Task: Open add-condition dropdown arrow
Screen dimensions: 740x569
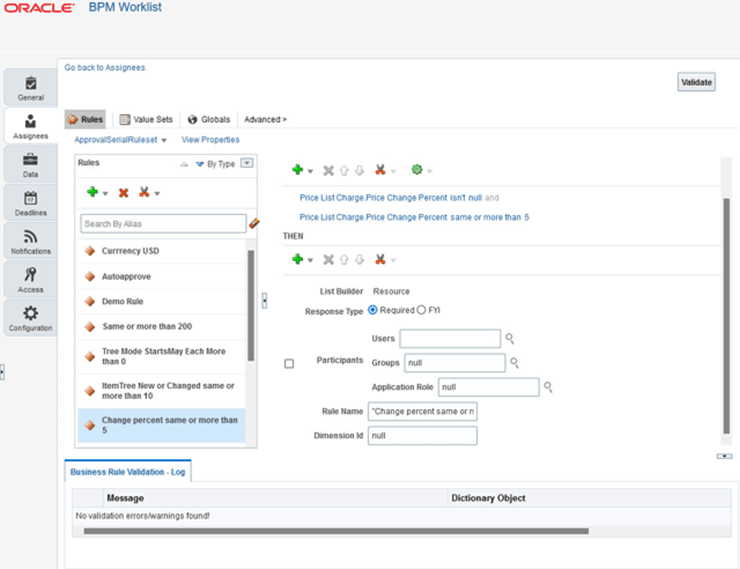Action: pos(310,171)
